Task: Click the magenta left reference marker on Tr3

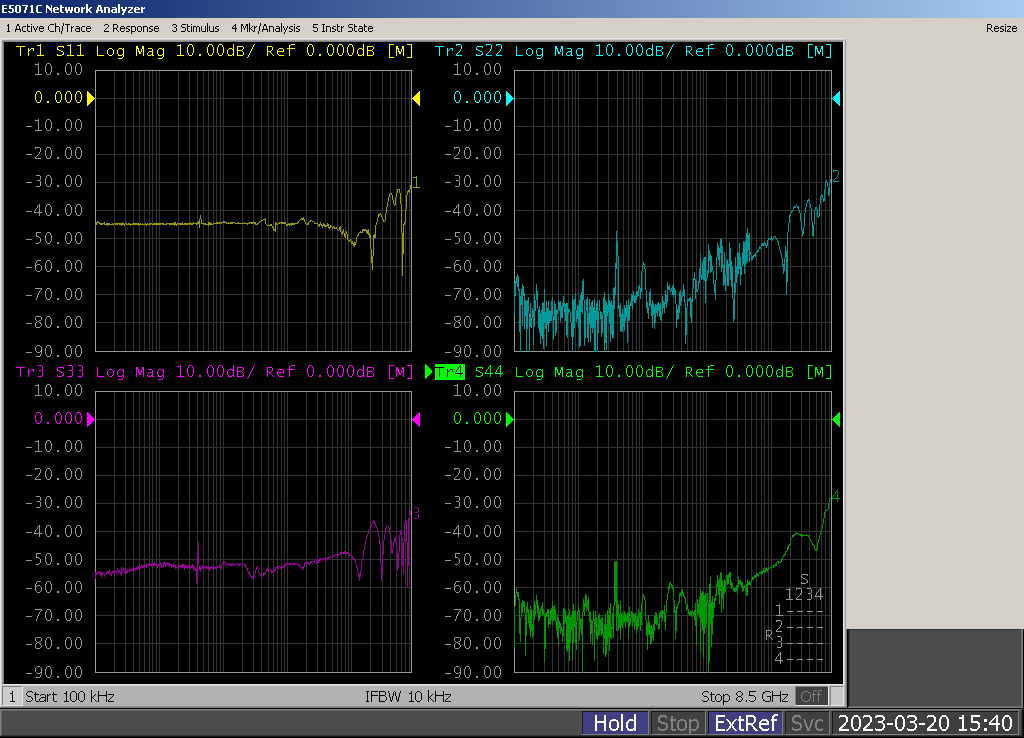Action: pos(91,420)
